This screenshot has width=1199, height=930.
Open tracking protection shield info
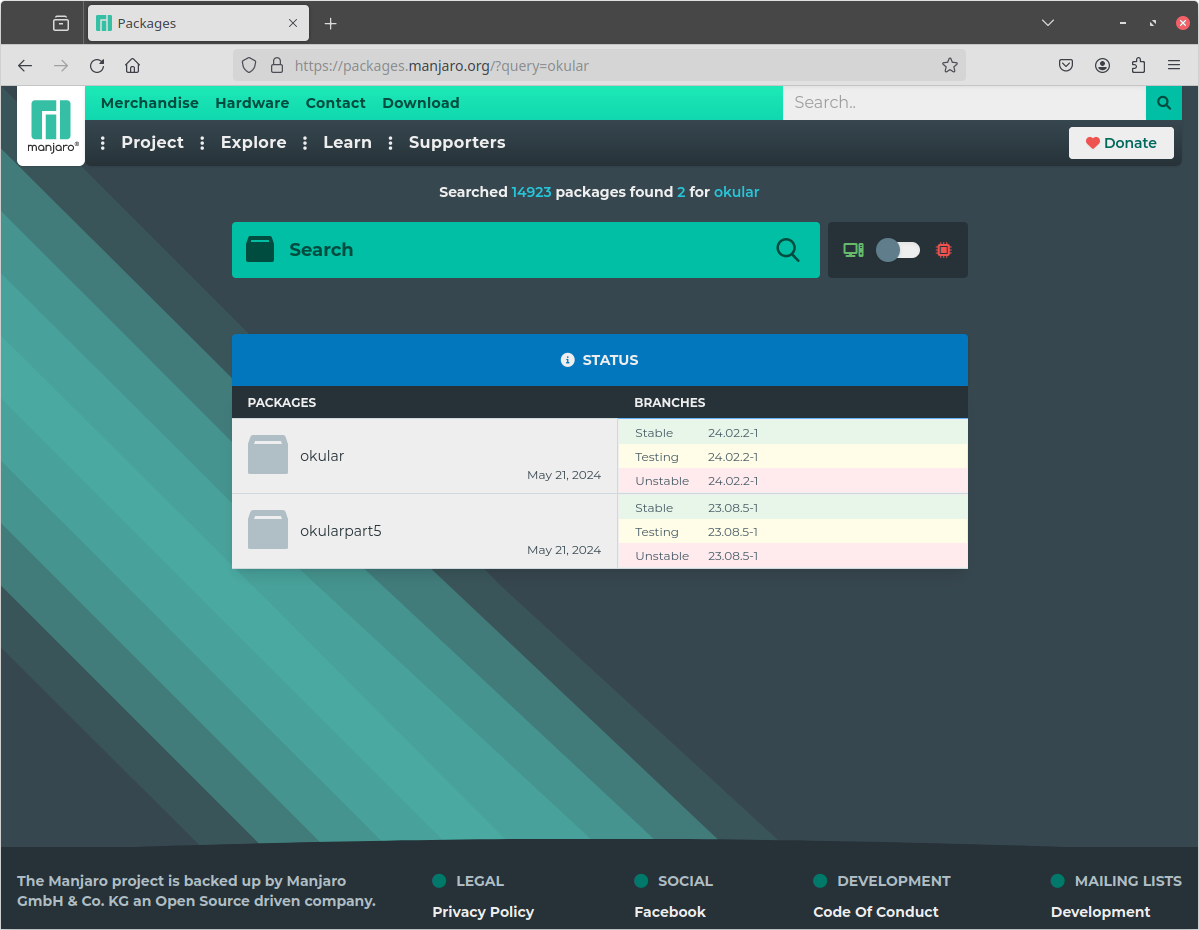coord(249,66)
